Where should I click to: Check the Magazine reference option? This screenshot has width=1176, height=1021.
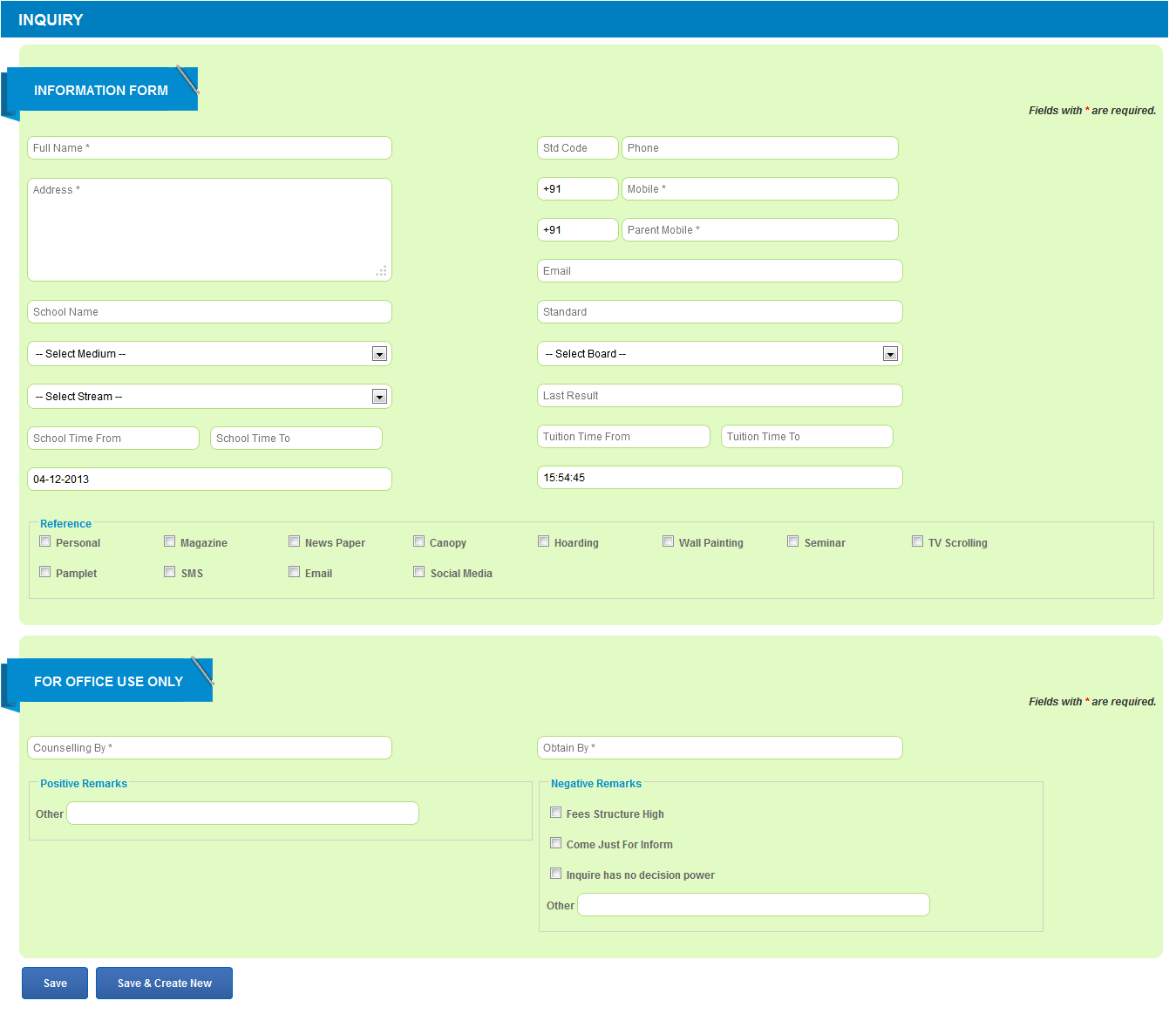pyautogui.click(x=169, y=541)
